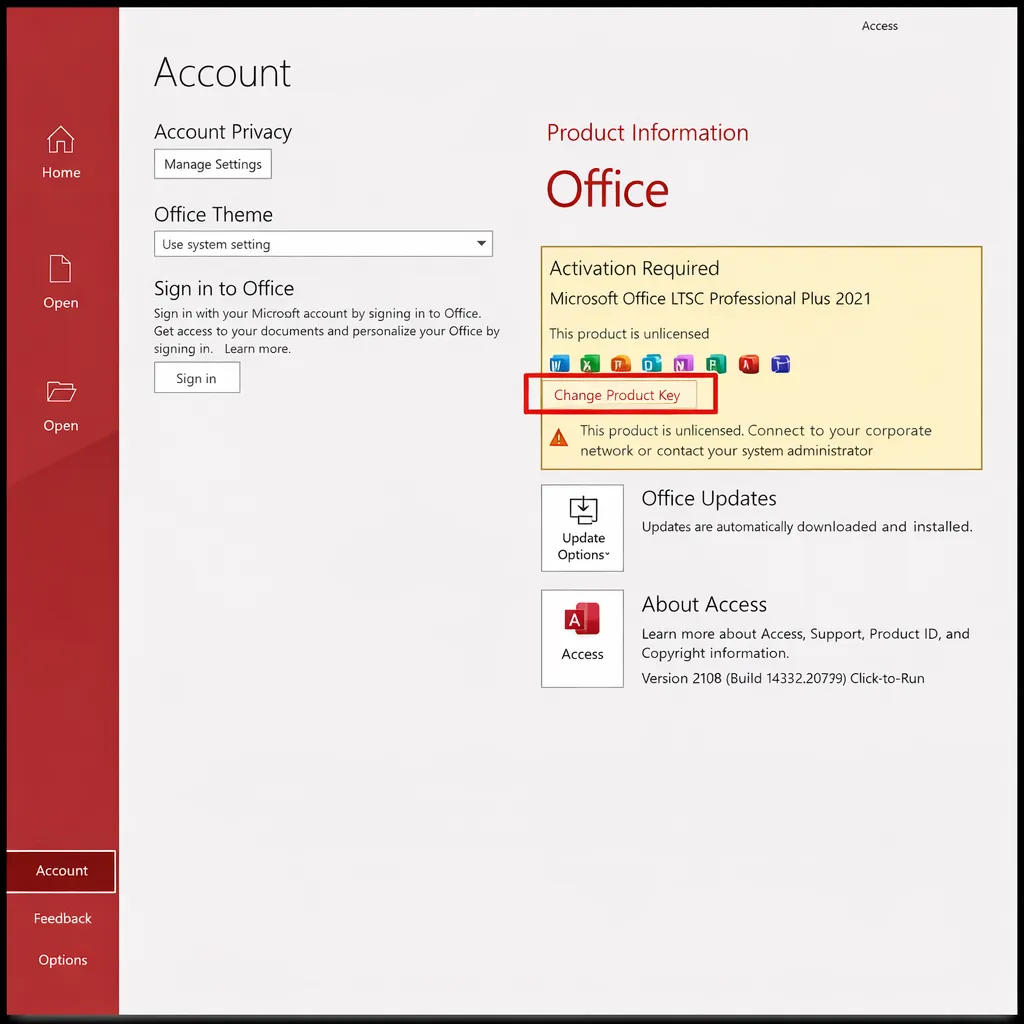Open Options from the sidebar

pos(62,959)
